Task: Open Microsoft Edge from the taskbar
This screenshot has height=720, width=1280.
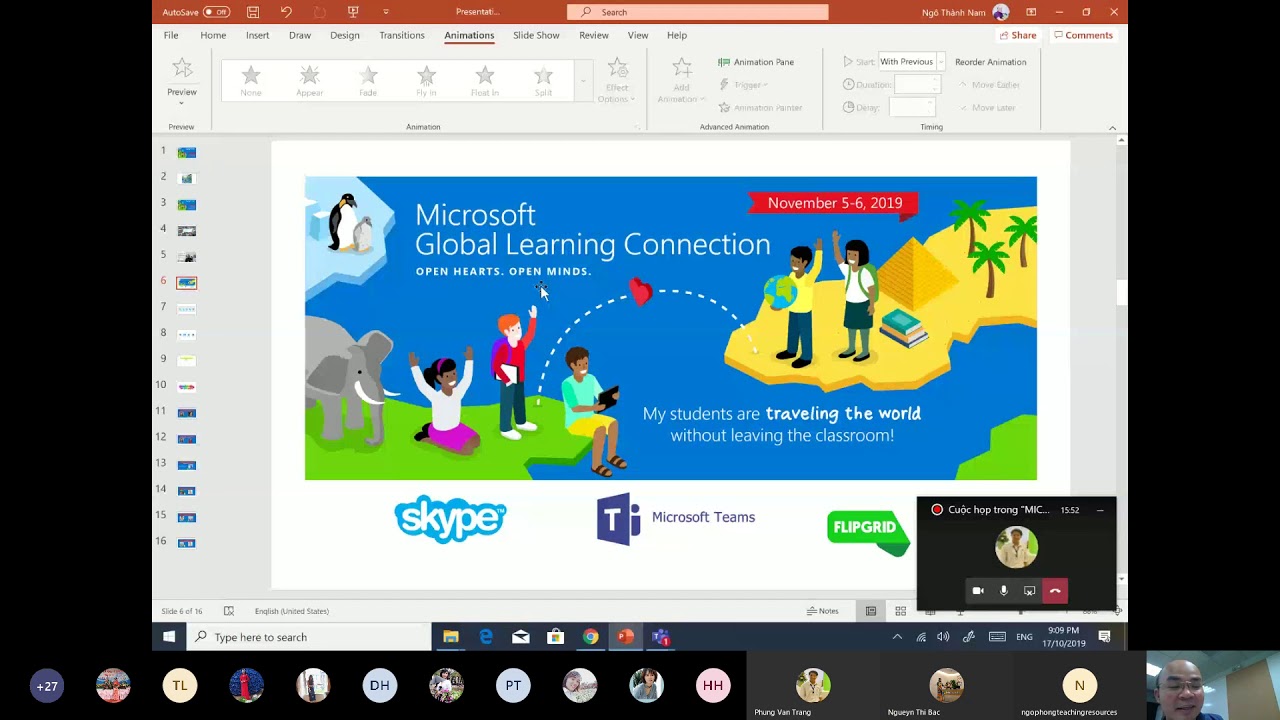Action: pyautogui.click(x=486, y=637)
